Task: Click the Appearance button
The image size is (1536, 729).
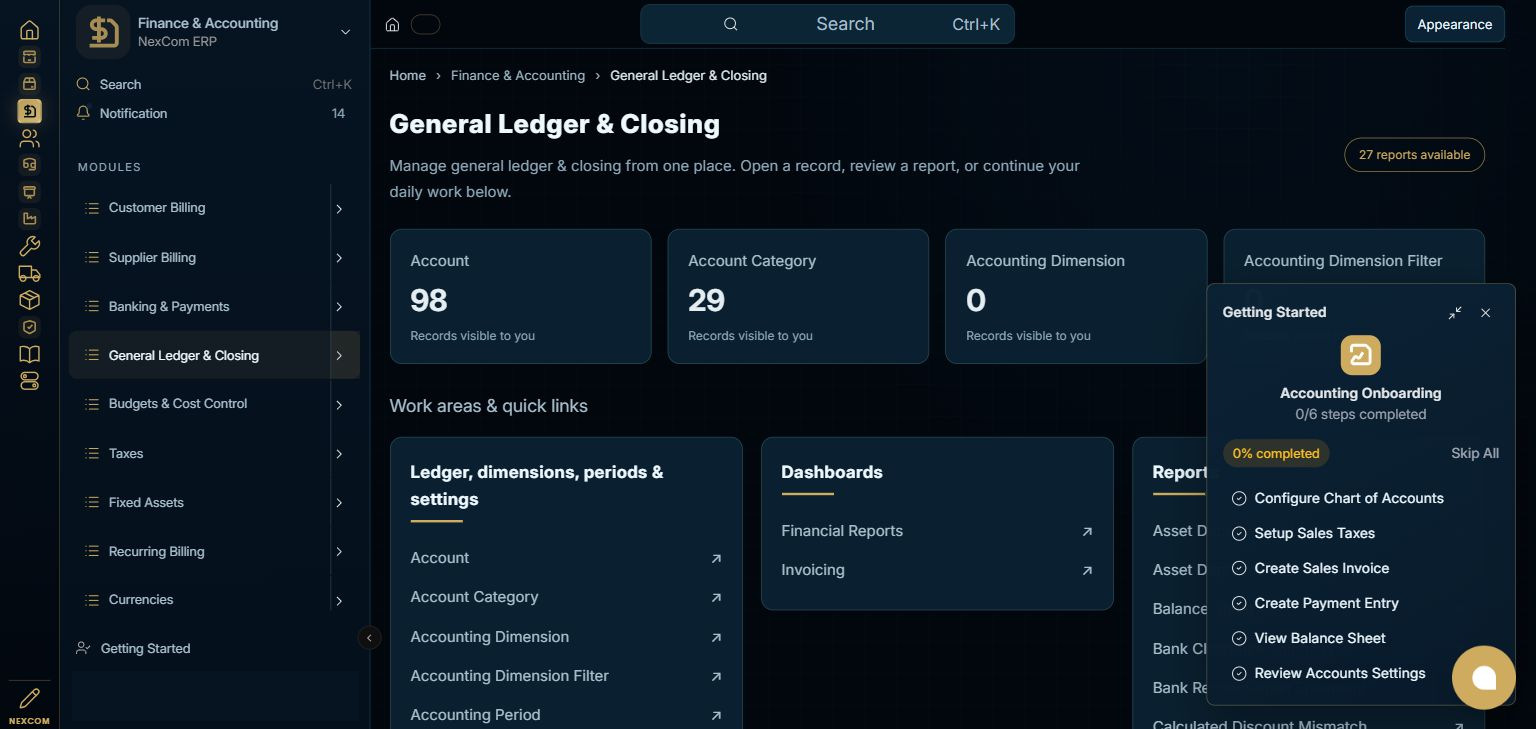Action: tap(1454, 24)
